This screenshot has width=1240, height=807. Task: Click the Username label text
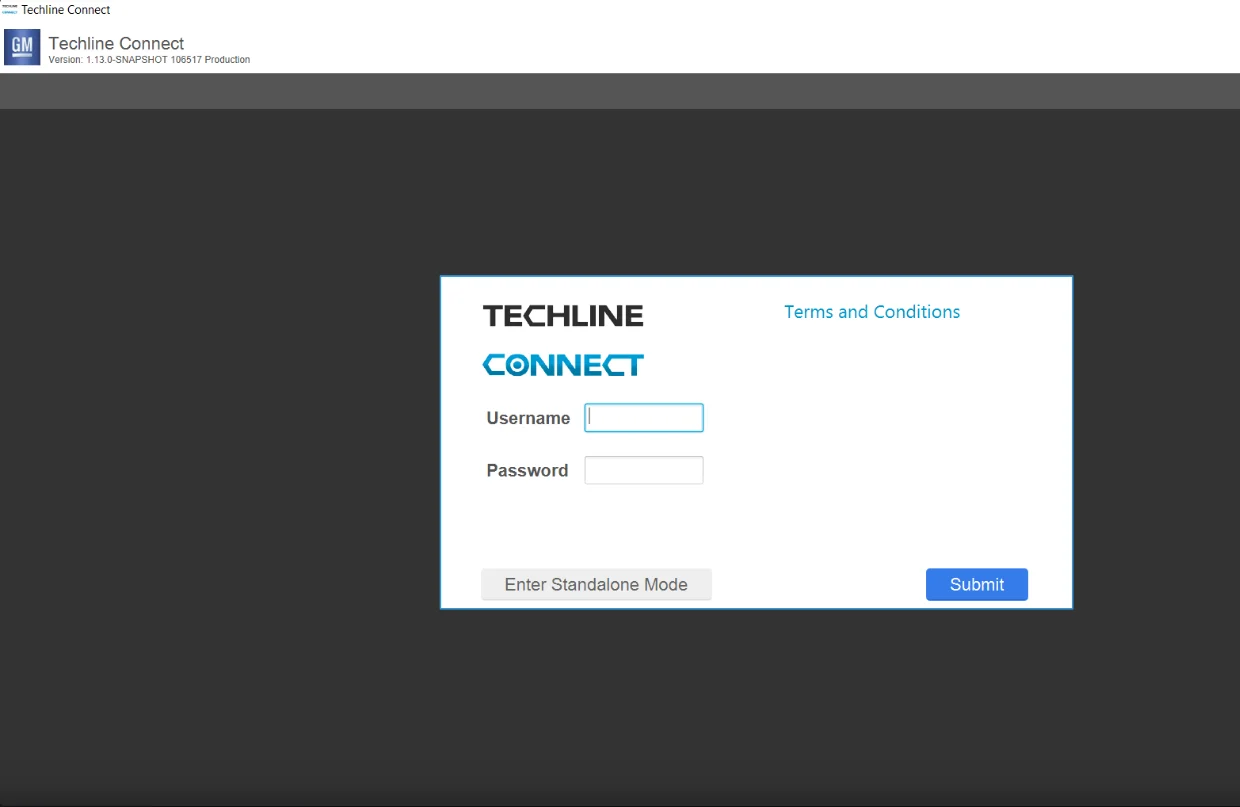(x=528, y=419)
